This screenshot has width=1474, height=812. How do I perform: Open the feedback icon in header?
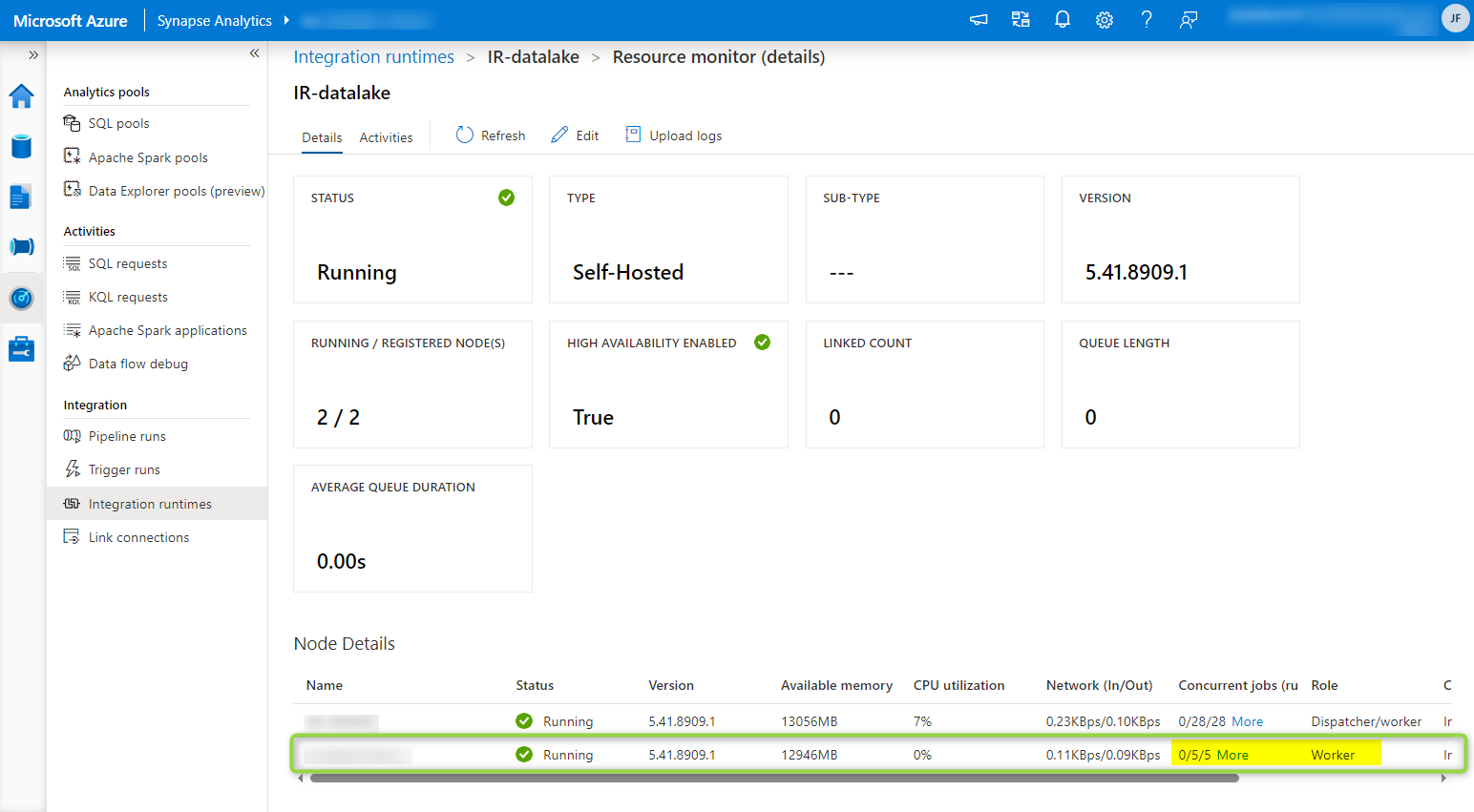click(1189, 20)
